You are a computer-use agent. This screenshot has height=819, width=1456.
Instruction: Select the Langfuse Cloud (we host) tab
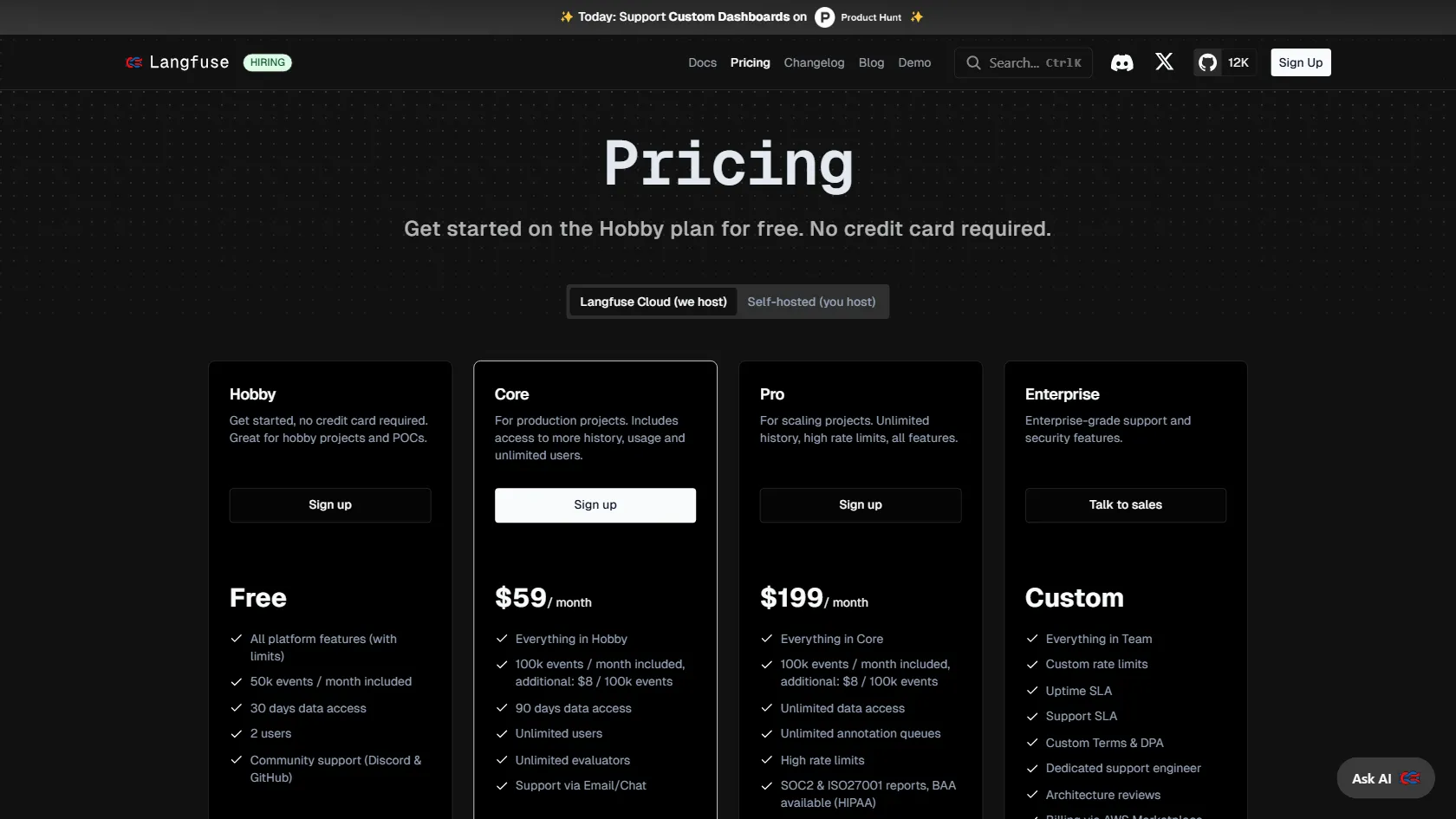tap(653, 302)
